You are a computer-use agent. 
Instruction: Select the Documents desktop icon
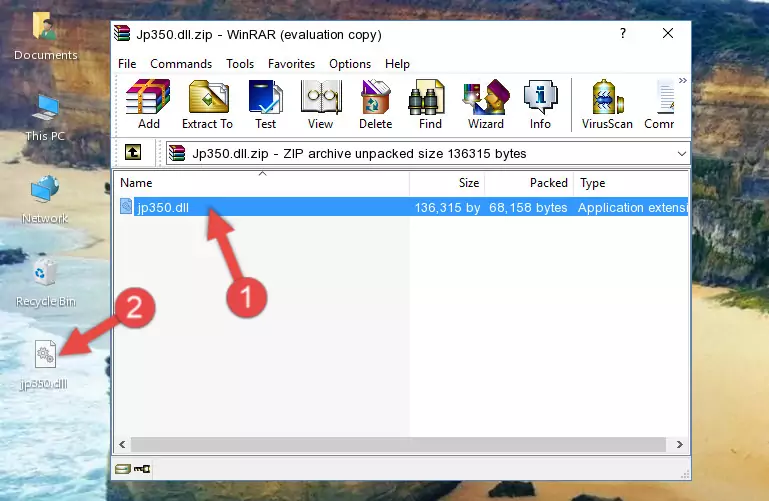(46, 37)
